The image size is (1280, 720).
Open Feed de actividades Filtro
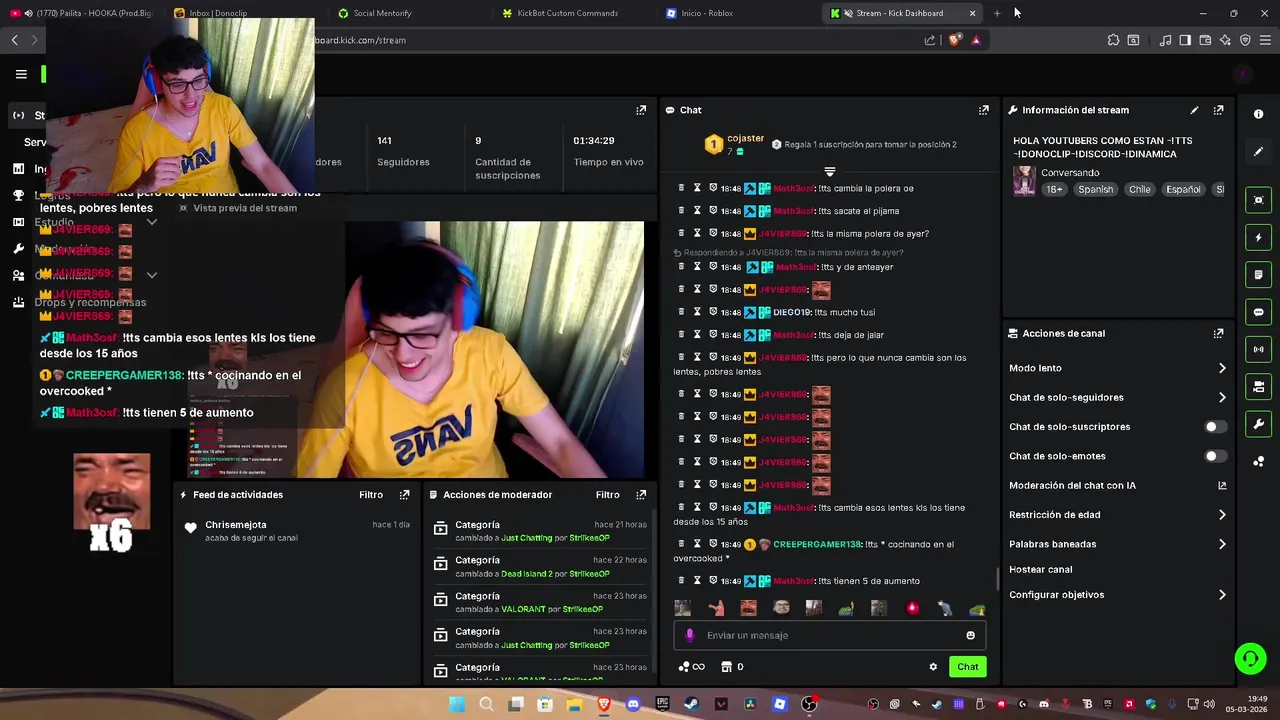tap(371, 495)
